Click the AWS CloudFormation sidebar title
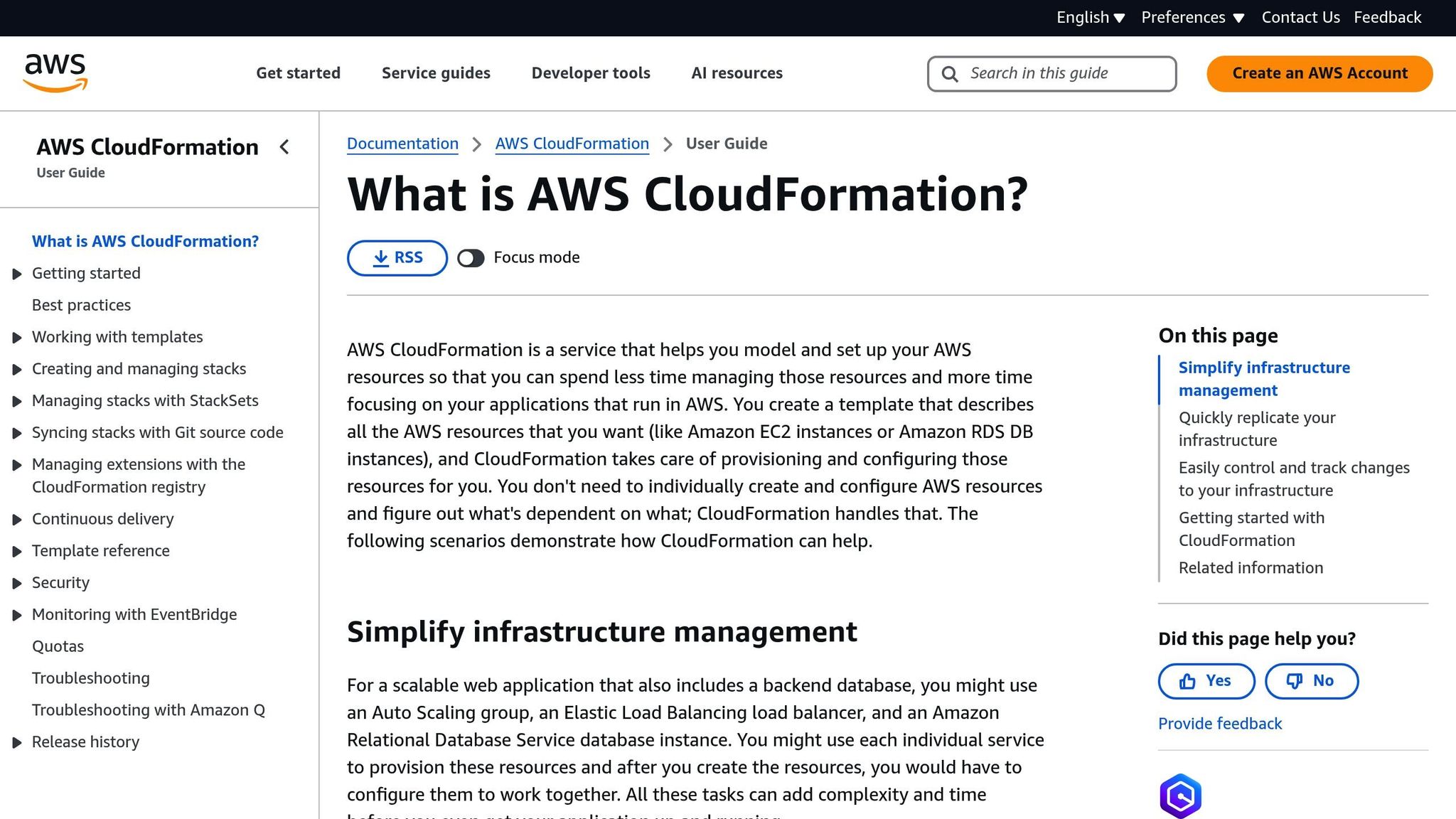The height and width of the screenshot is (819, 1456). (x=147, y=147)
